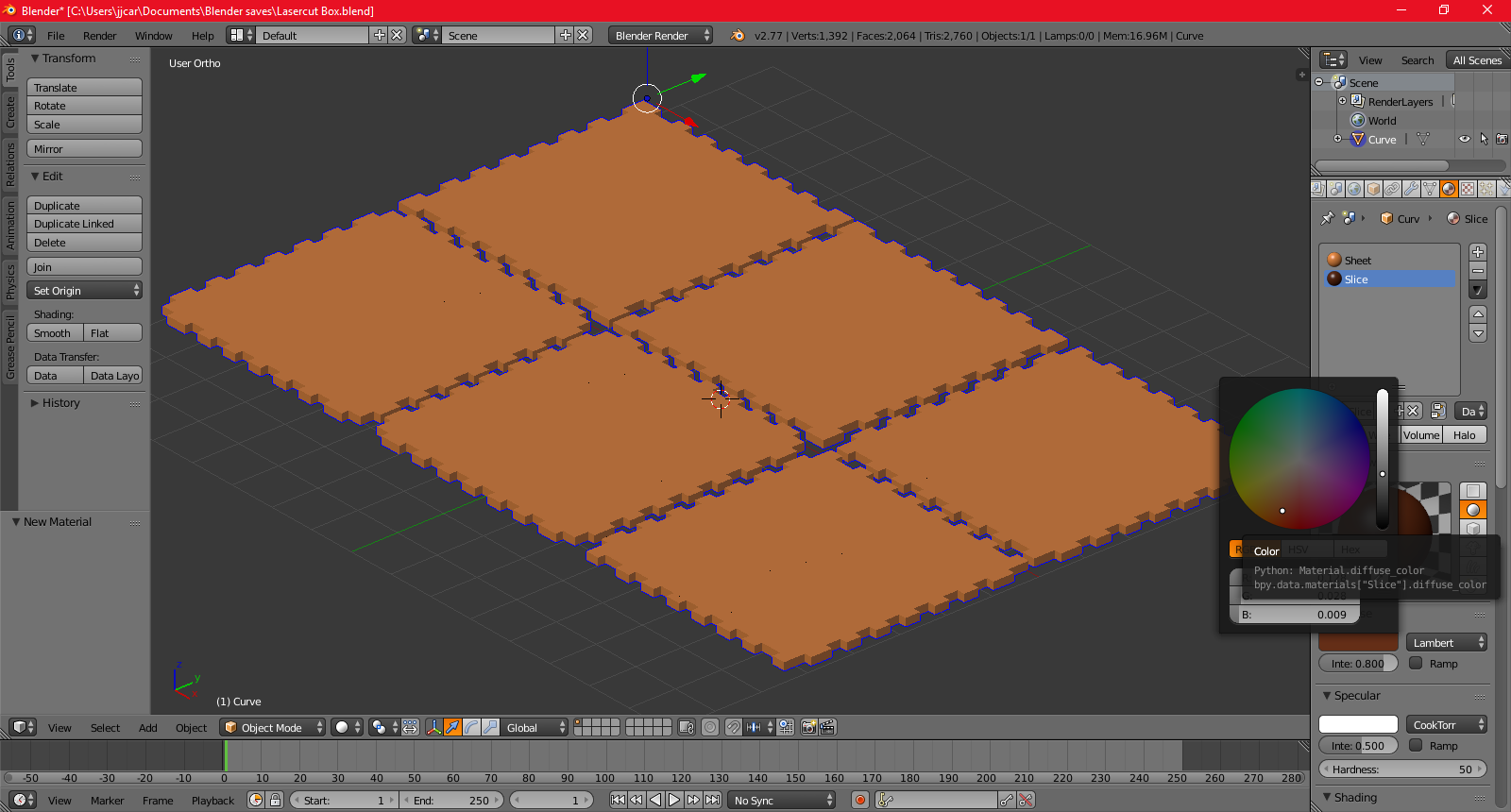Open the Help menu

tap(202, 36)
